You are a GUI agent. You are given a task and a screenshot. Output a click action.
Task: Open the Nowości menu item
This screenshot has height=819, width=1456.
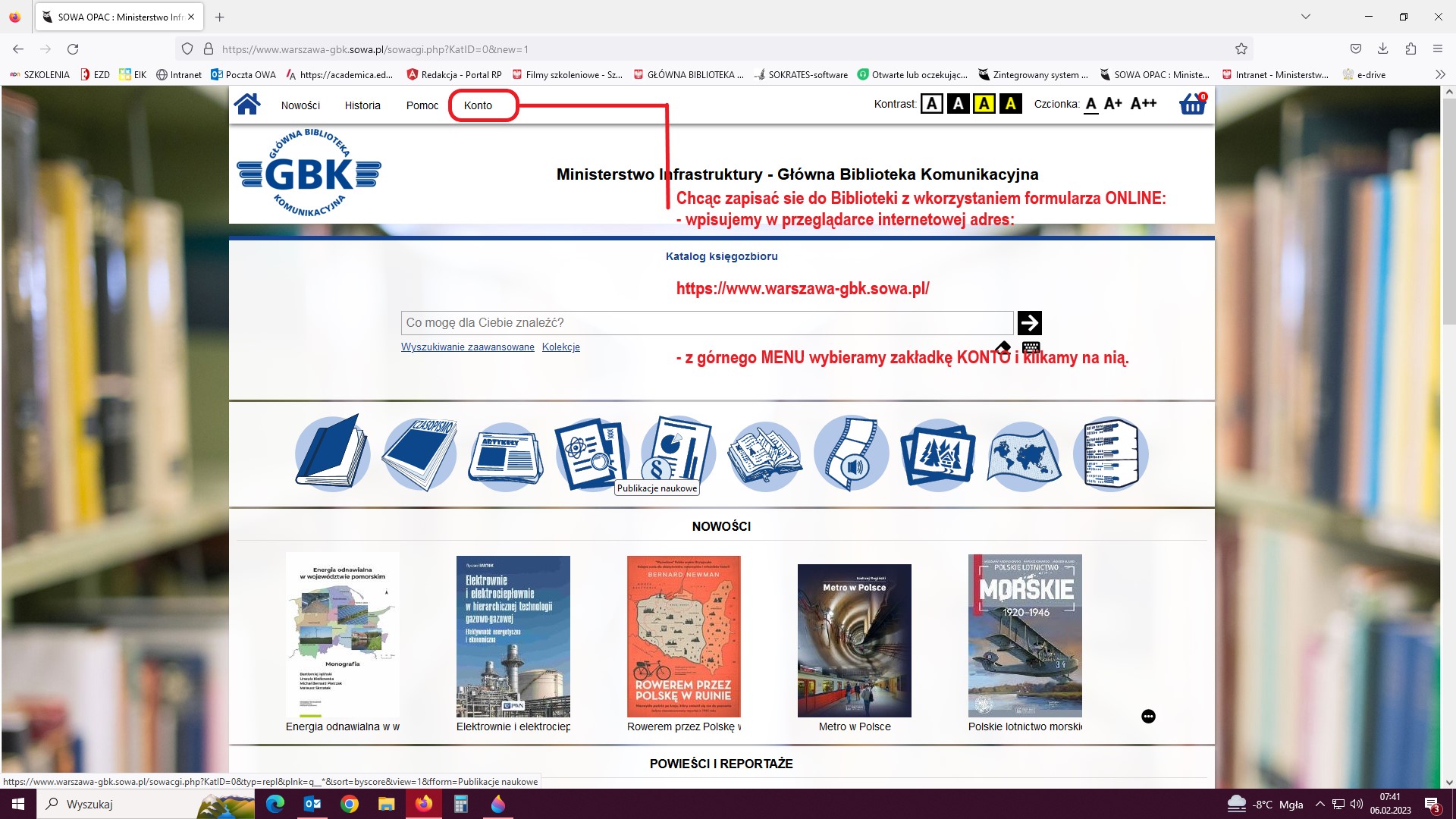pos(300,105)
